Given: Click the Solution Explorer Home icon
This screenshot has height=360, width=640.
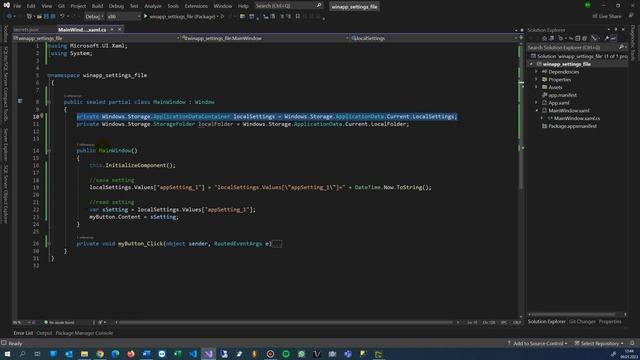Looking at the screenshot, I should click(x=544, y=38).
